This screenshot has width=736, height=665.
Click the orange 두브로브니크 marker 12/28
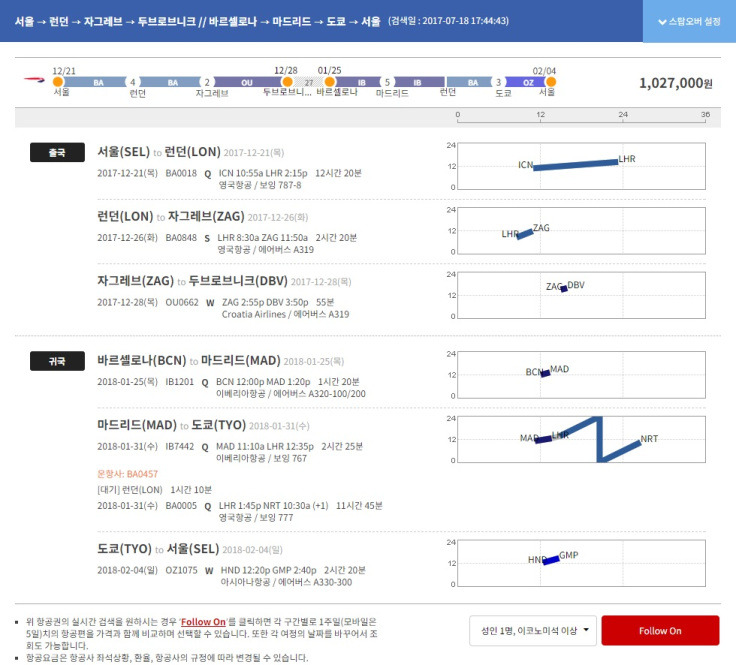(x=287, y=82)
